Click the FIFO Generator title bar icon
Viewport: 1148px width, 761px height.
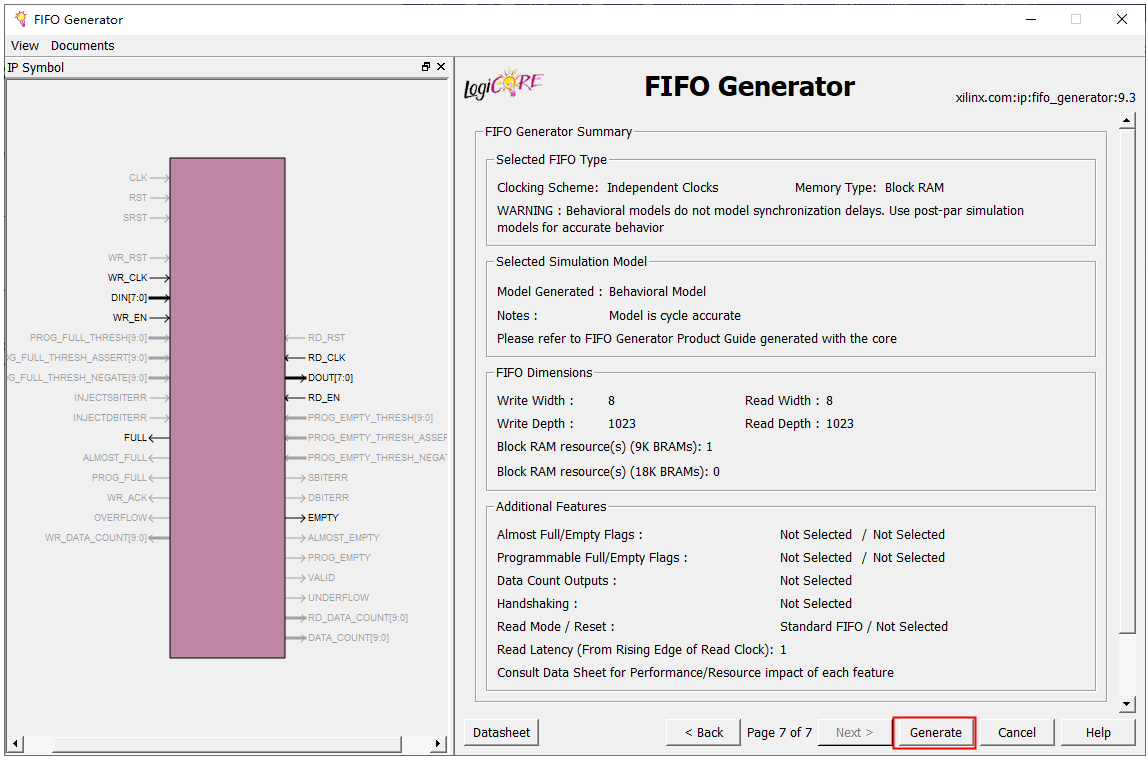(x=20, y=19)
